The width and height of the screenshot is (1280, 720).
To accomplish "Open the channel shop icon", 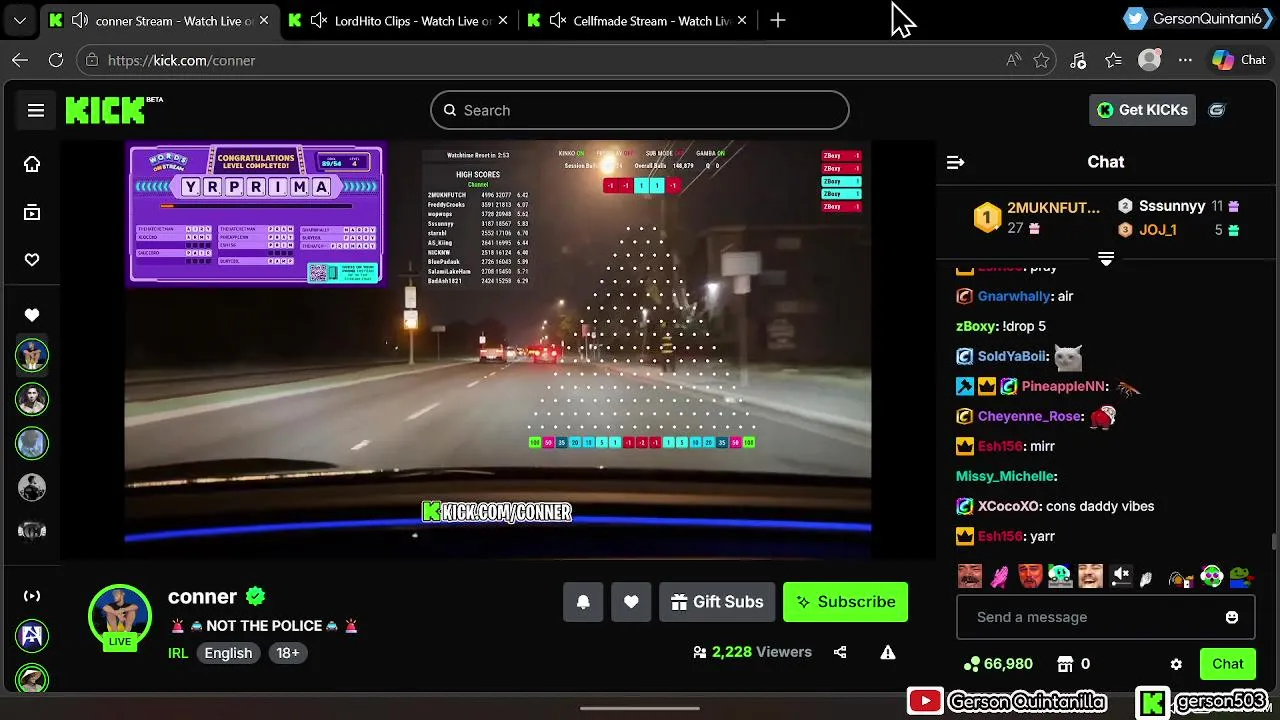I will click(1065, 664).
